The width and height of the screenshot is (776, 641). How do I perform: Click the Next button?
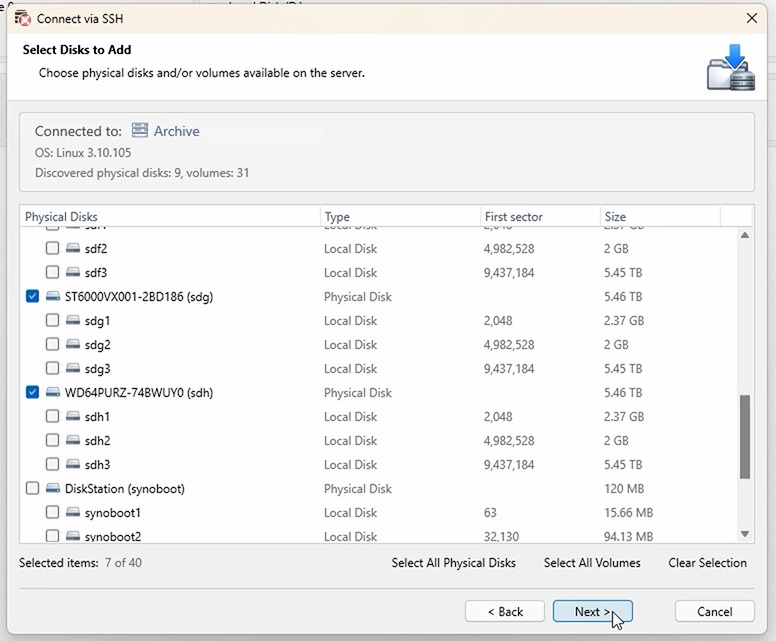592,611
